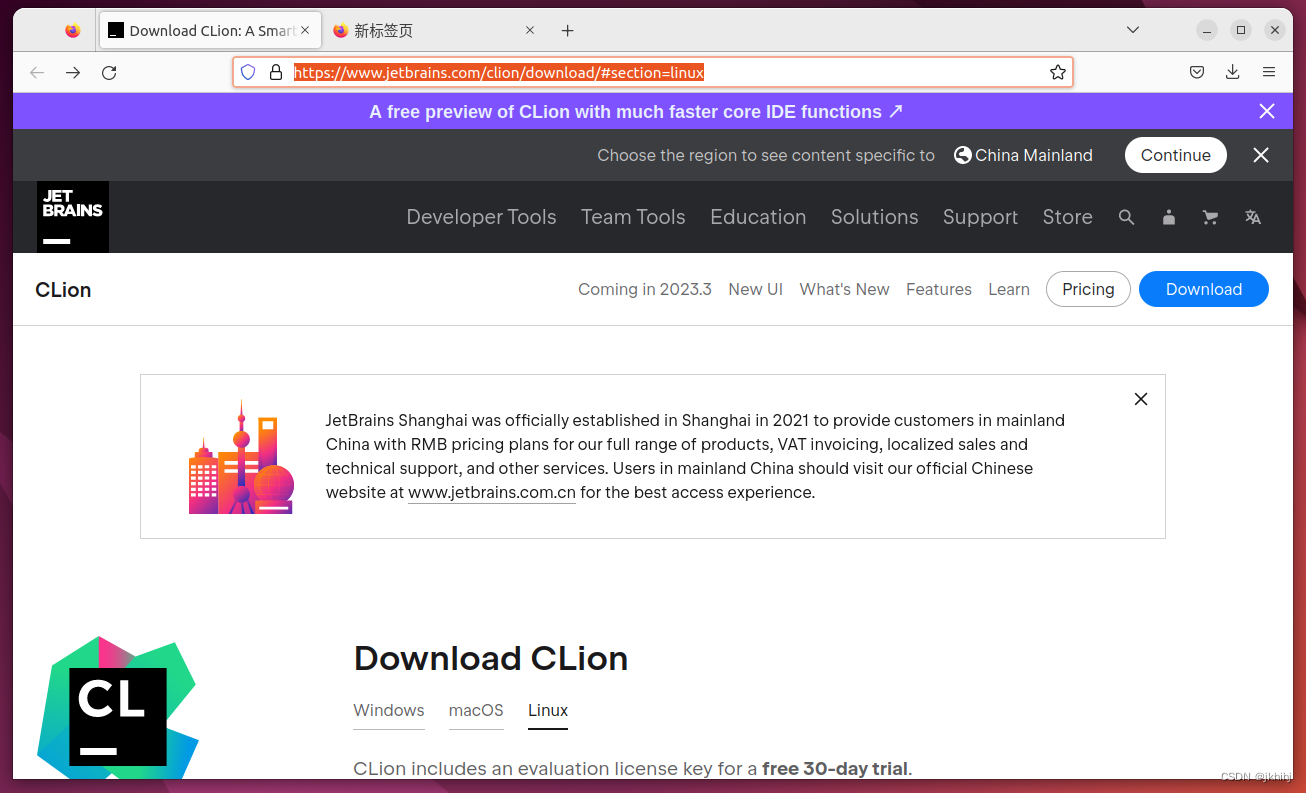1306x793 pixels.
Task: Open Firefox downloads icon
Action: tap(1232, 72)
